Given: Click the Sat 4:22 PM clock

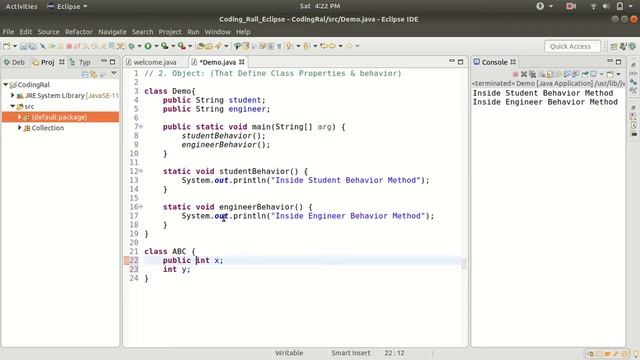Looking at the screenshot, I should 320,6.
